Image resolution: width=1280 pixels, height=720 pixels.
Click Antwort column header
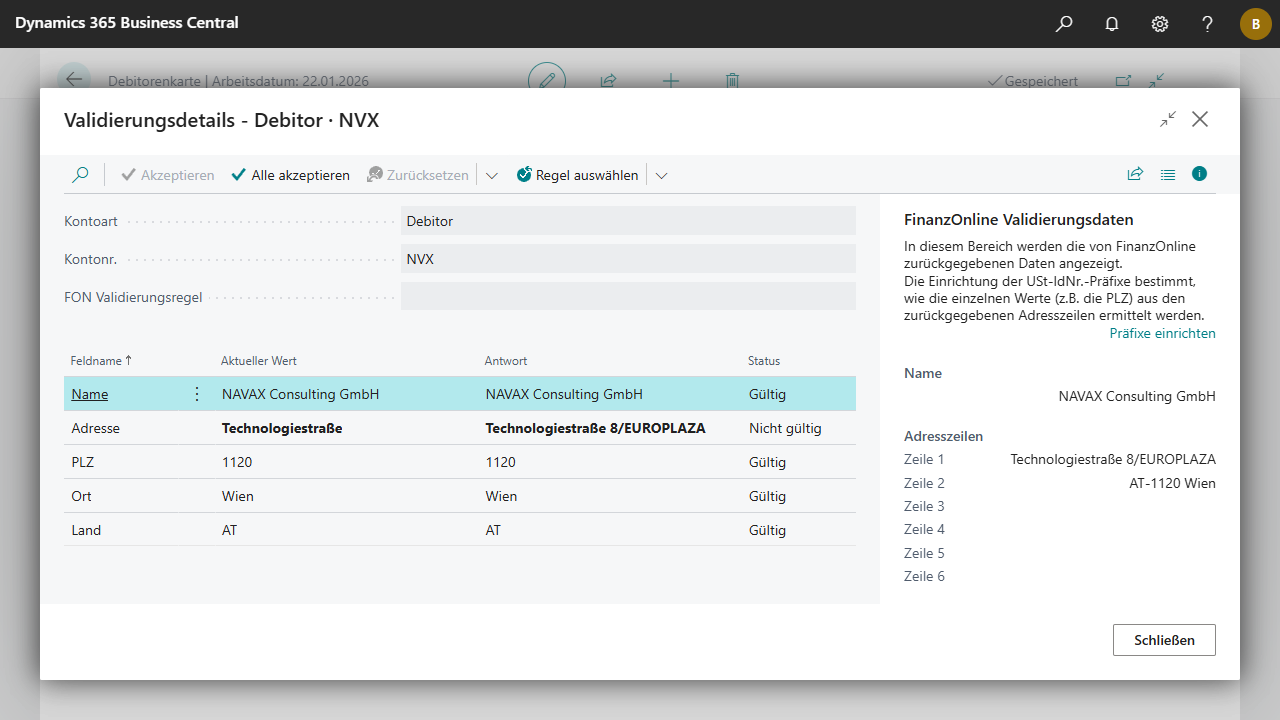pos(506,361)
